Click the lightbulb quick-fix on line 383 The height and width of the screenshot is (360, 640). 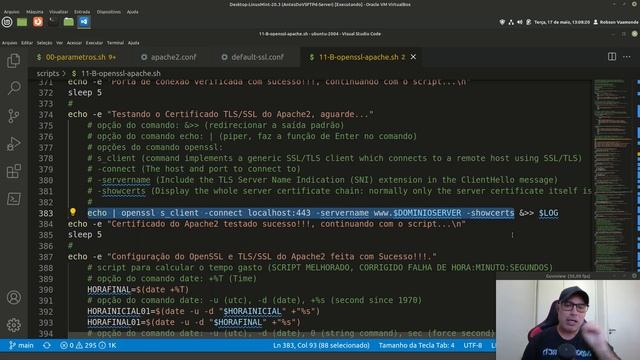click(73, 212)
